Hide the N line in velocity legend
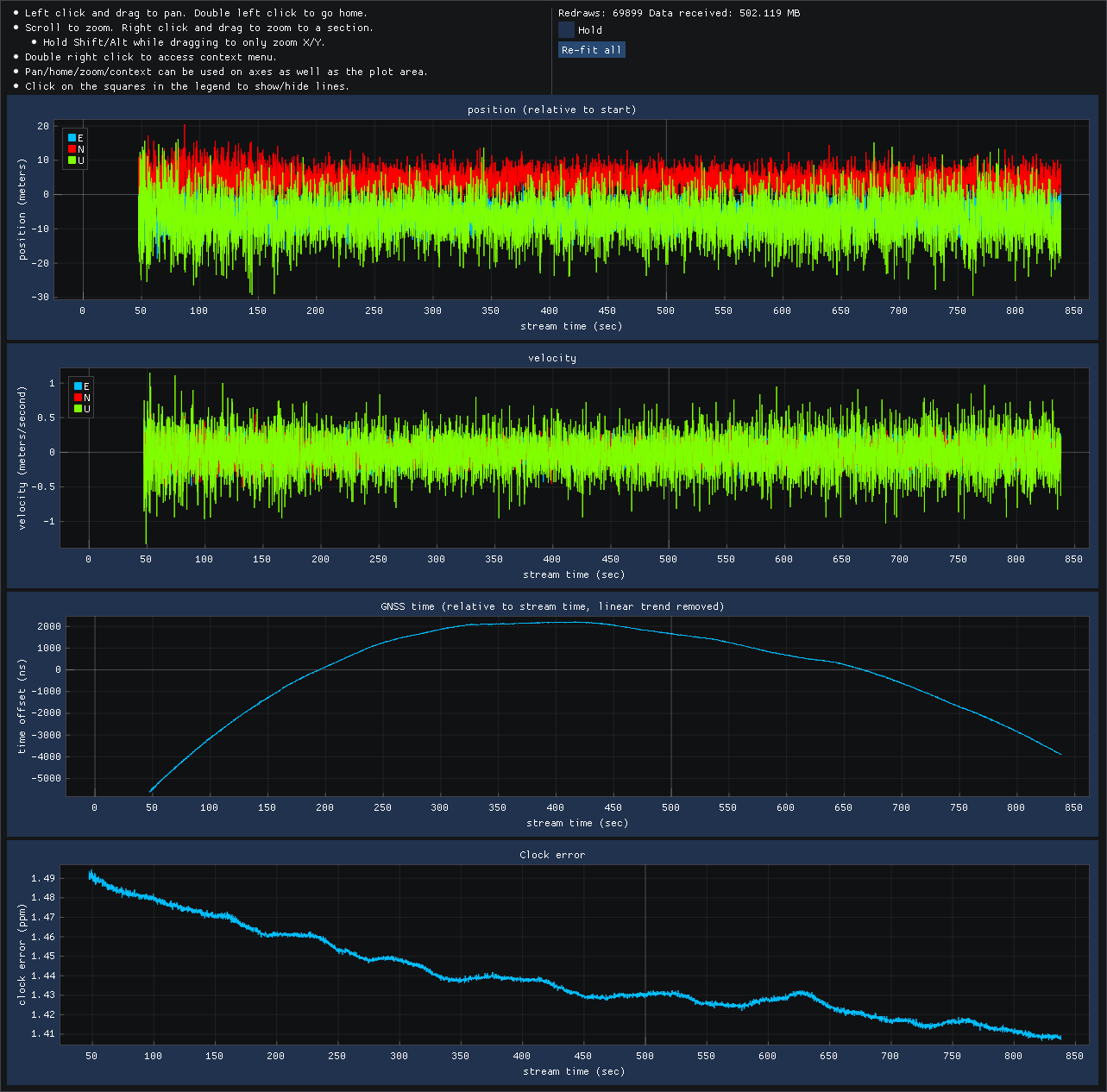Viewport: 1107px width, 1092px height. [78, 398]
